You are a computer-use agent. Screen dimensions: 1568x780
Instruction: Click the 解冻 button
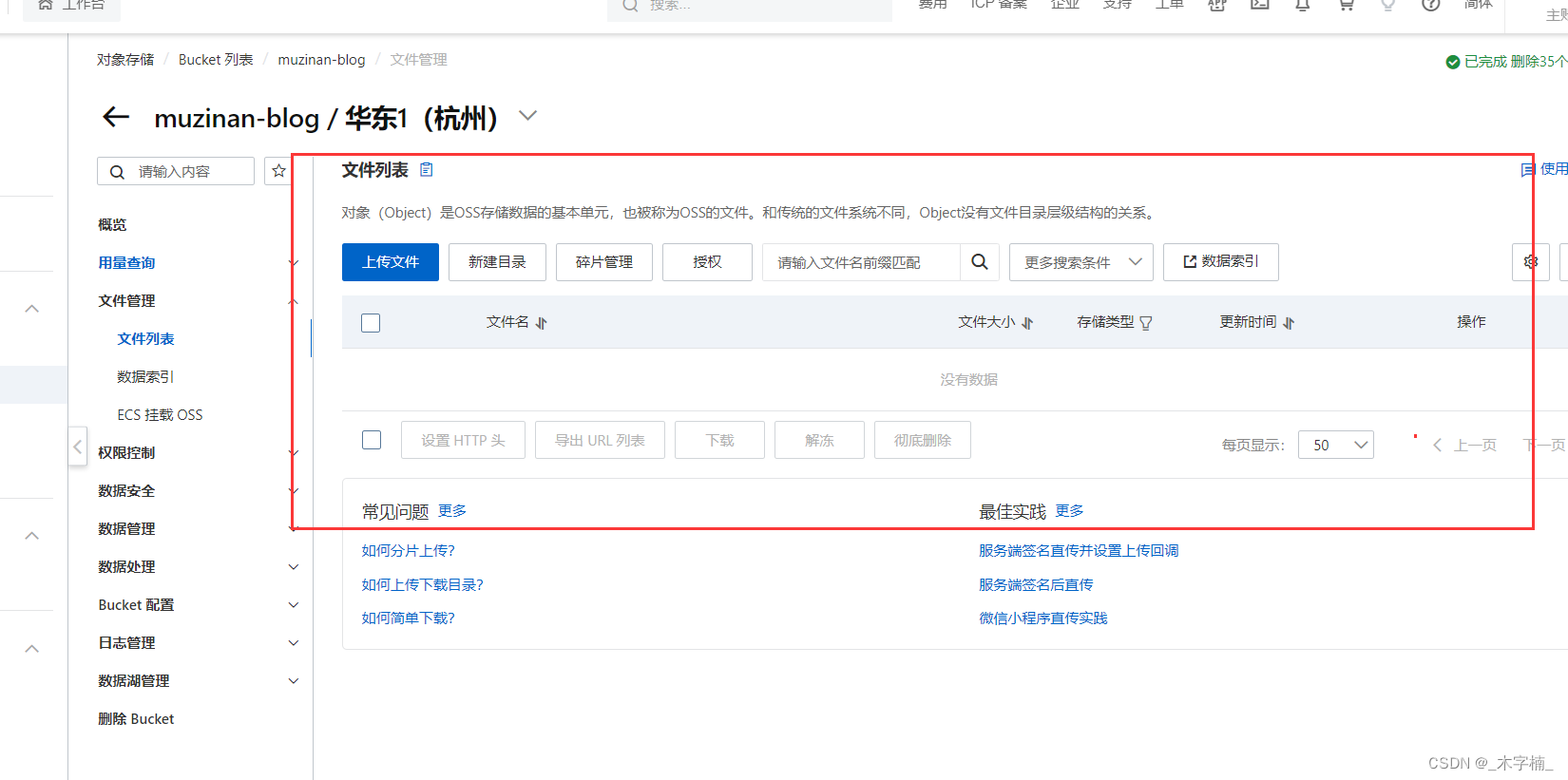[819, 440]
